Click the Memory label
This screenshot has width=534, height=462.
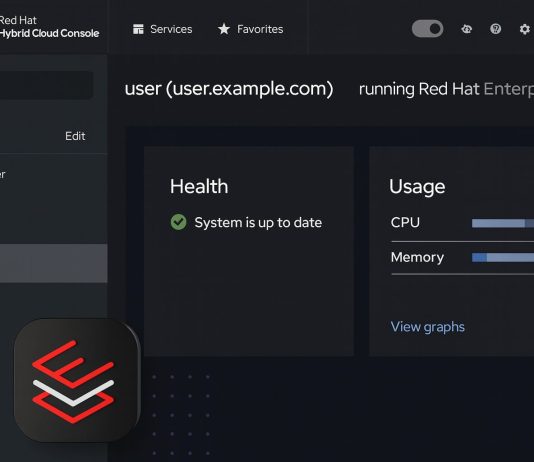point(417,257)
